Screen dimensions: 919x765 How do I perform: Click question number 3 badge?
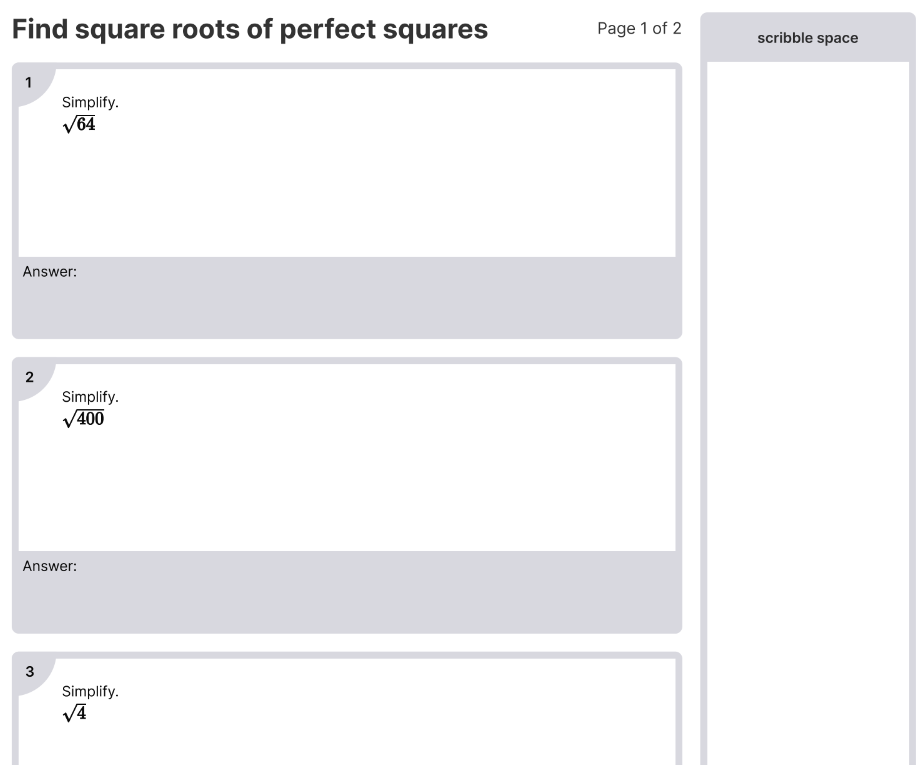[29, 671]
